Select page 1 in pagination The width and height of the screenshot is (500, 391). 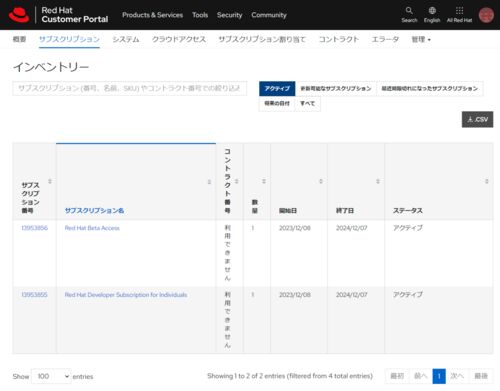[x=439, y=376]
